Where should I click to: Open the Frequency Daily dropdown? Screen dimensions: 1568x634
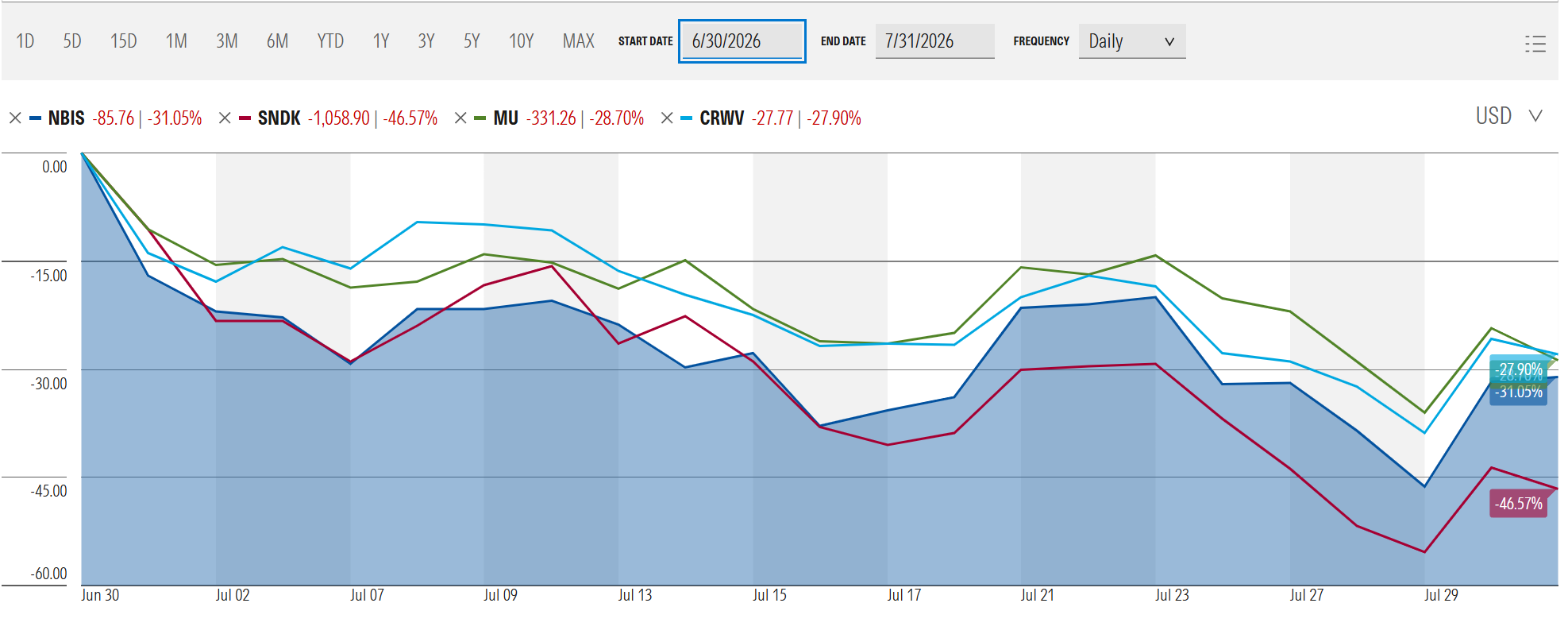pos(1132,41)
